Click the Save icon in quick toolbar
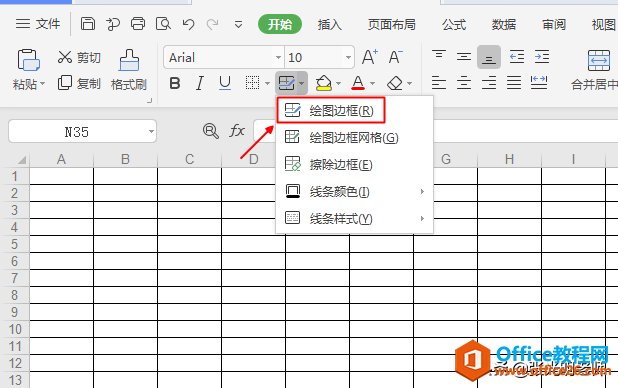 87,24
